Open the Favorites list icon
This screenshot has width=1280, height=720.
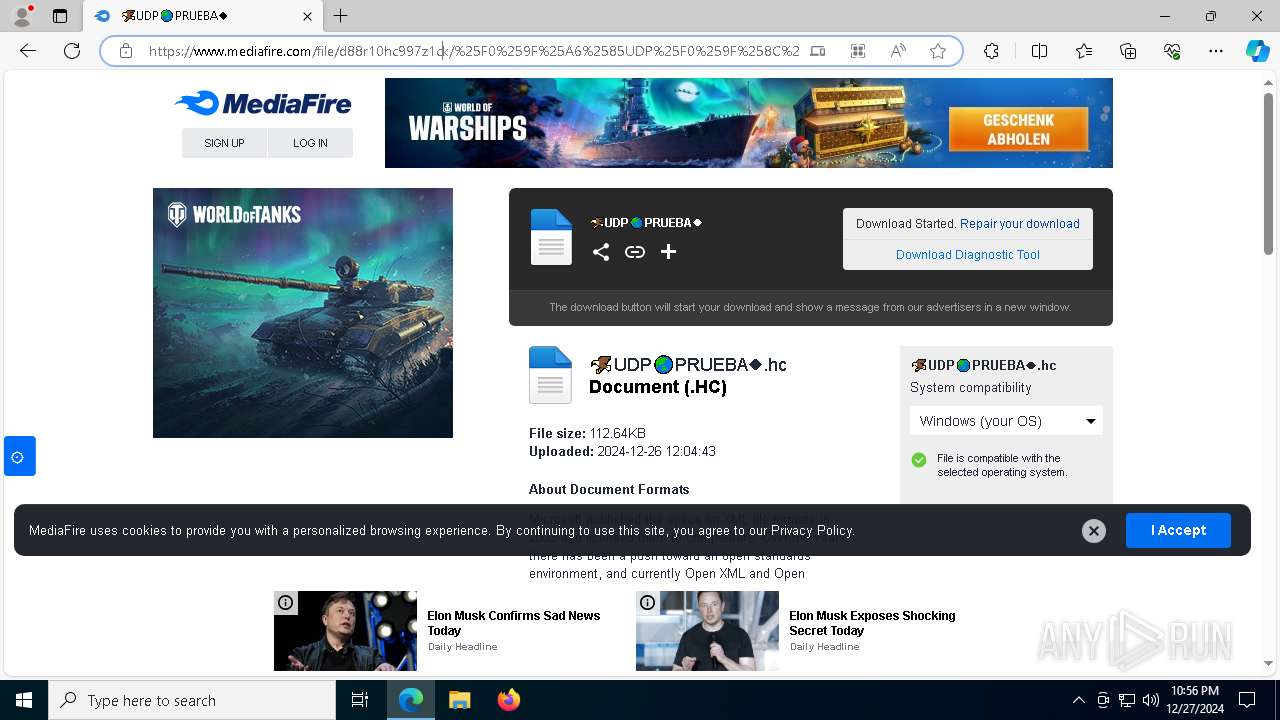tap(1084, 51)
